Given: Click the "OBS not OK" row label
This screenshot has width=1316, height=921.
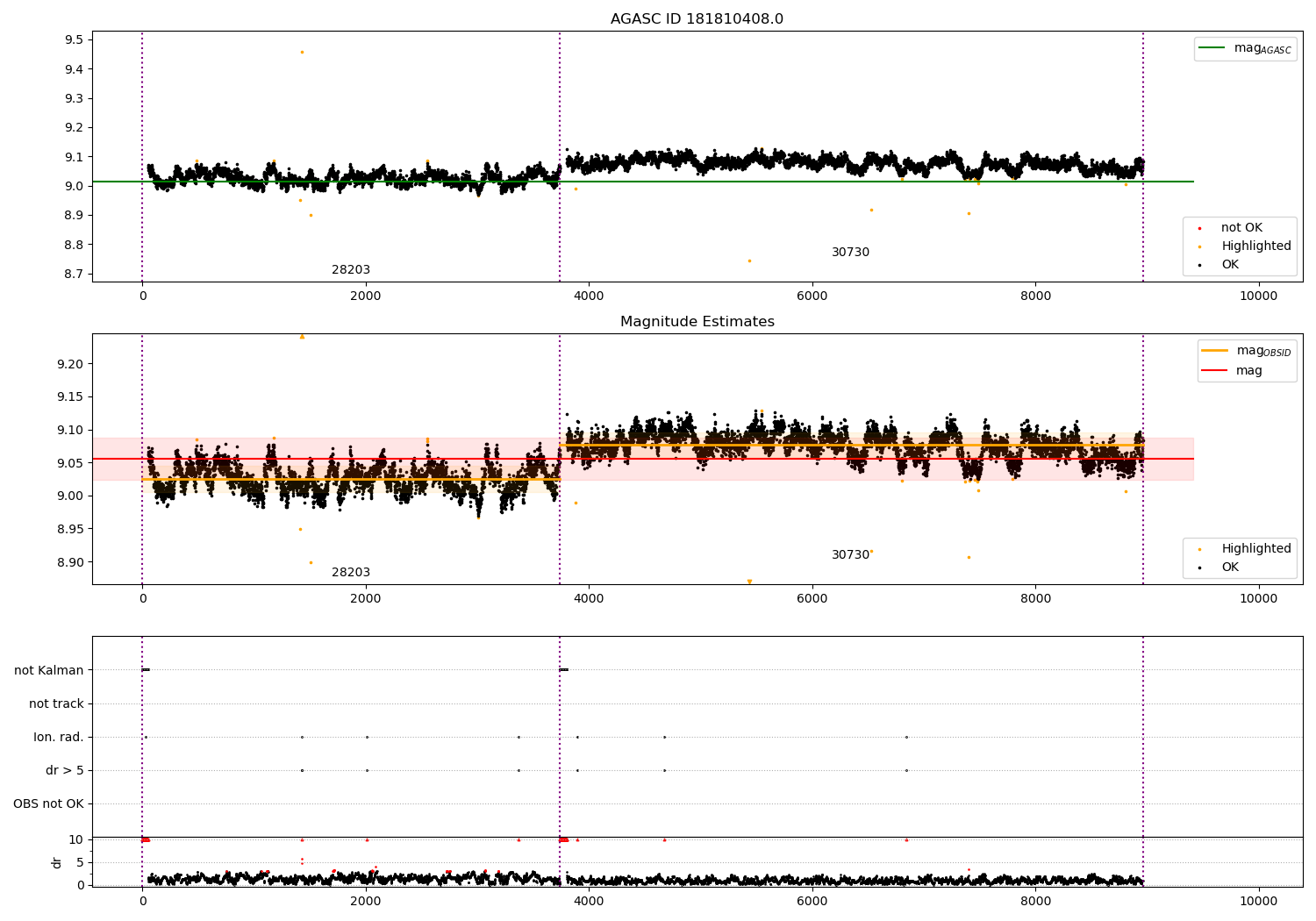Looking at the screenshot, I should (x=48, y=804).
